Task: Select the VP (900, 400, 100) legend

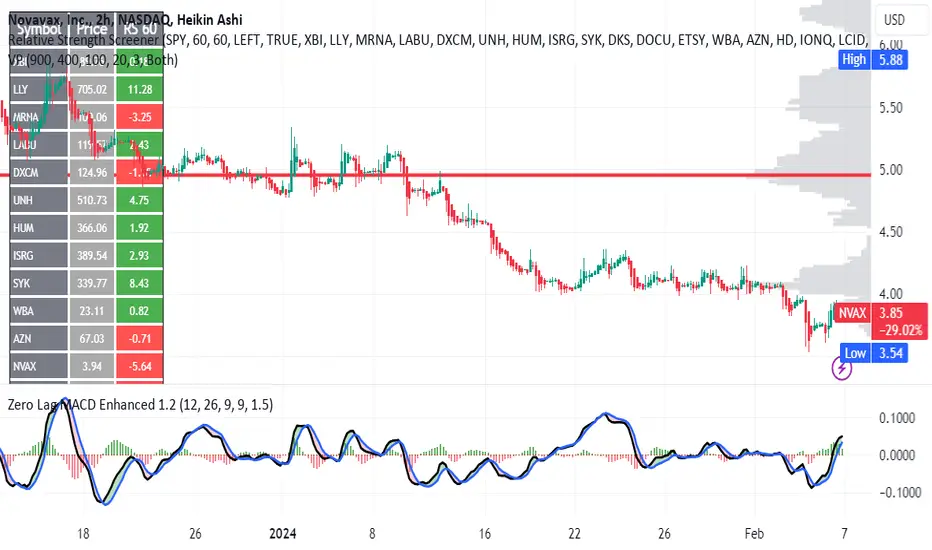Action: tap(92, 59)
